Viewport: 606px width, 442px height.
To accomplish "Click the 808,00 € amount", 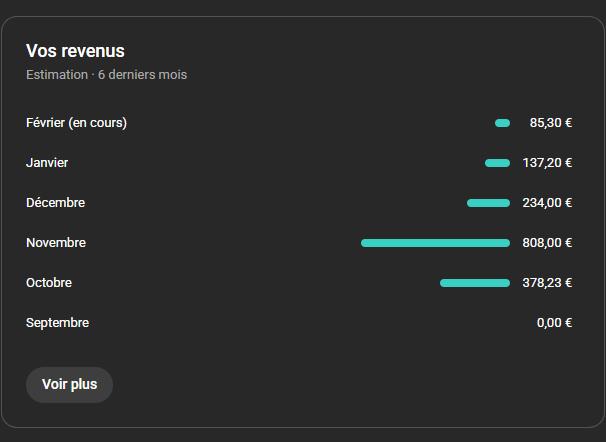I will (547, 243).
